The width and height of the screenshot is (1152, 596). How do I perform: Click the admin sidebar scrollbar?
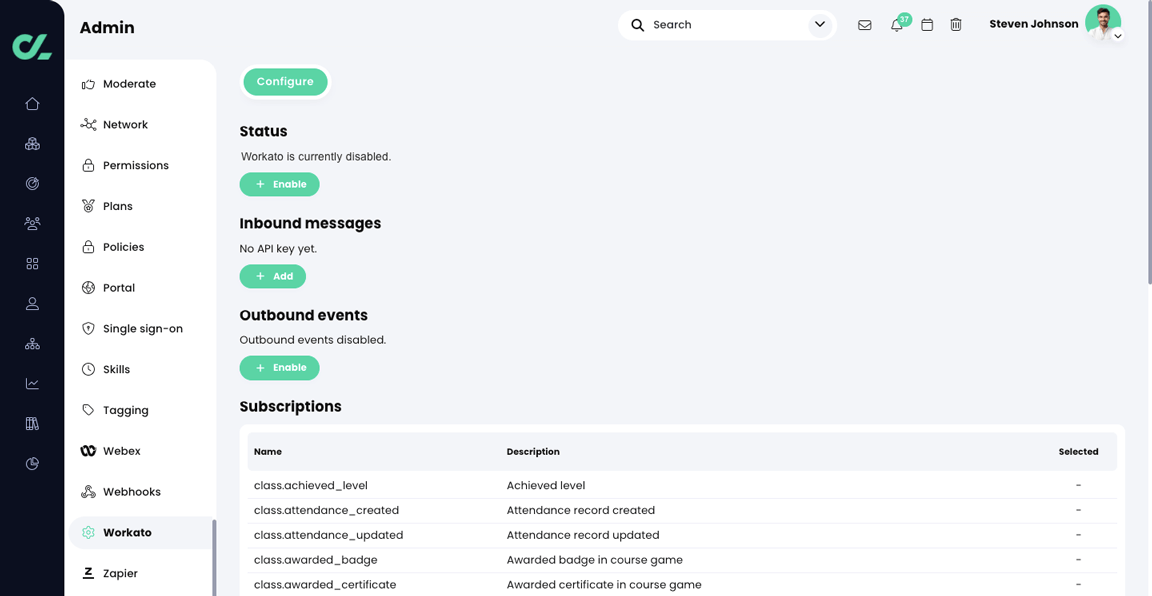[x=214, y=557]
